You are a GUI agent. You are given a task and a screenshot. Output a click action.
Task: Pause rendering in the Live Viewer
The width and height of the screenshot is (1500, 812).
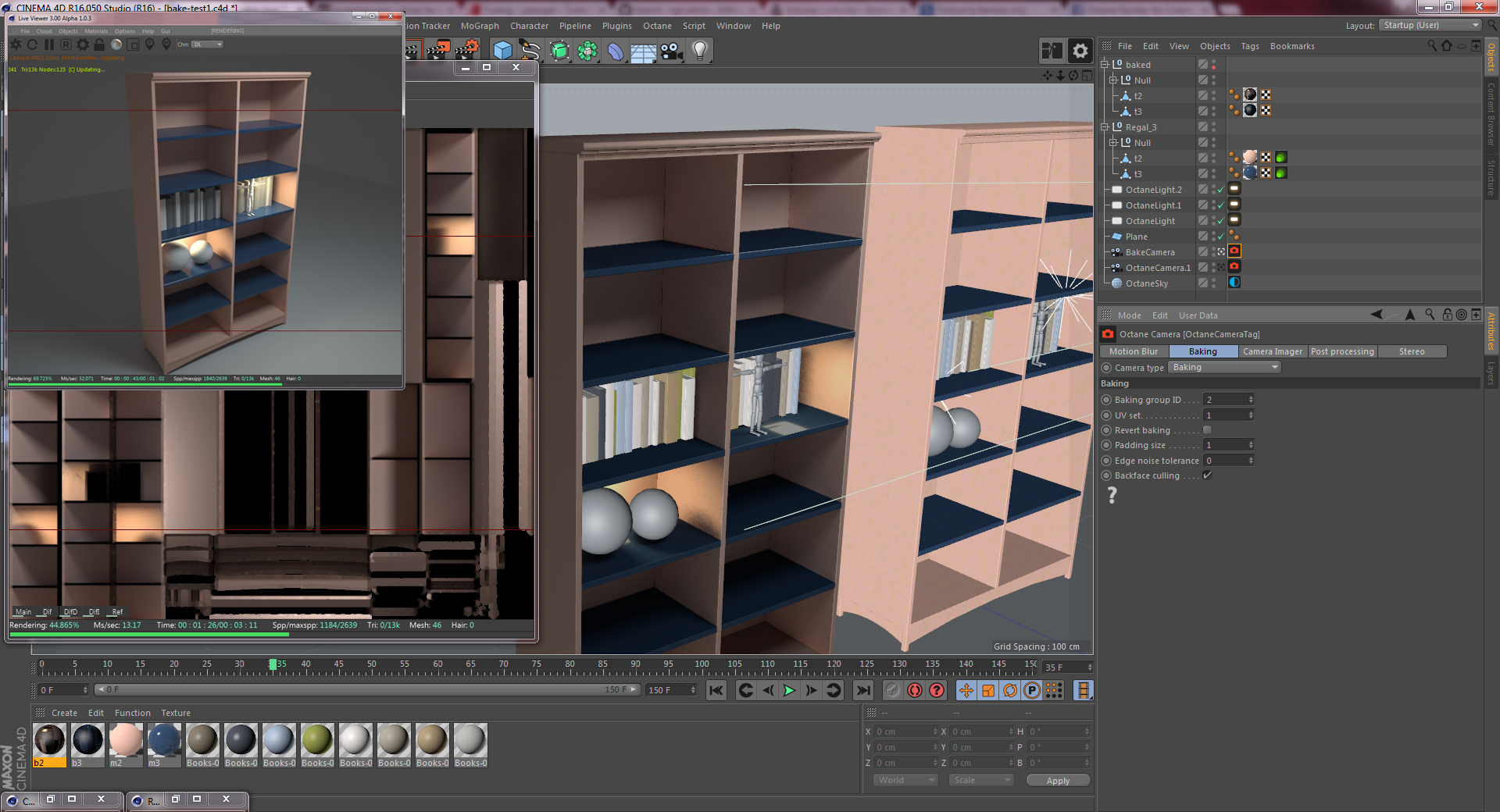pos(49,45)
